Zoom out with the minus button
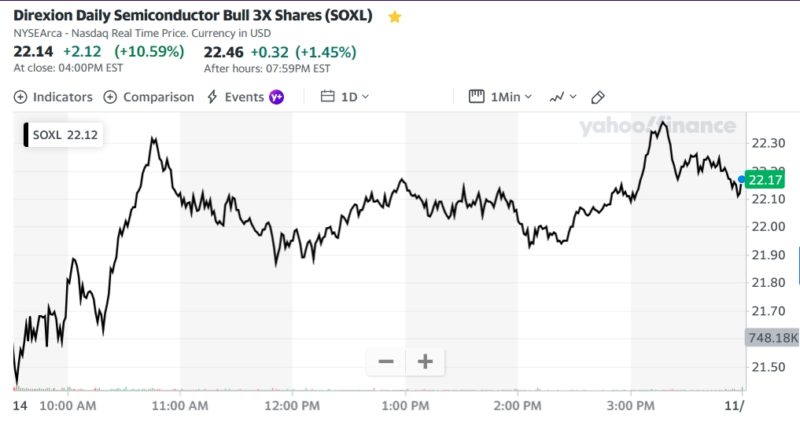The height and width of the screenshot is (422, 800). pos(386,362)
